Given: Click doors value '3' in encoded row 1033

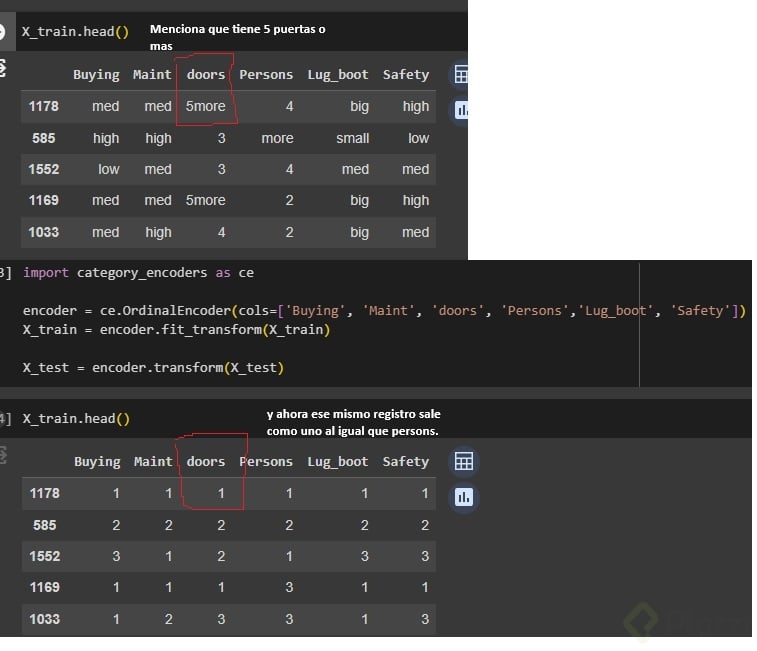Looking at the screenshot, I should 221,620.
